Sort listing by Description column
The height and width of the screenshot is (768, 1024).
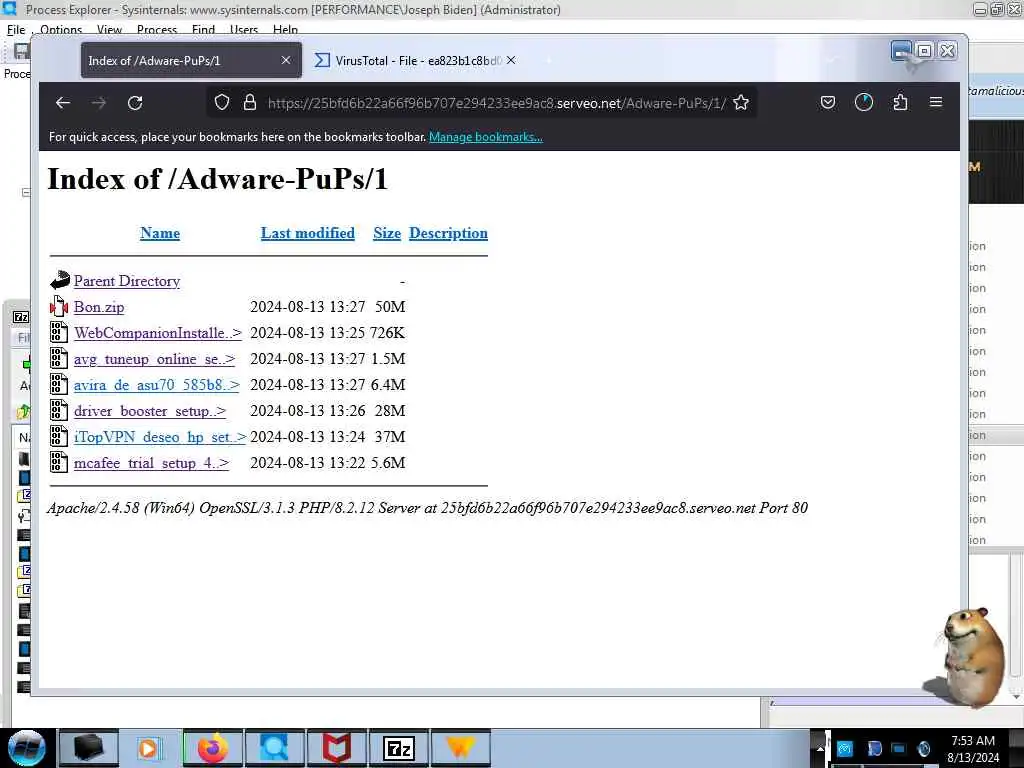pyautogui.click(x=448, y=233)
